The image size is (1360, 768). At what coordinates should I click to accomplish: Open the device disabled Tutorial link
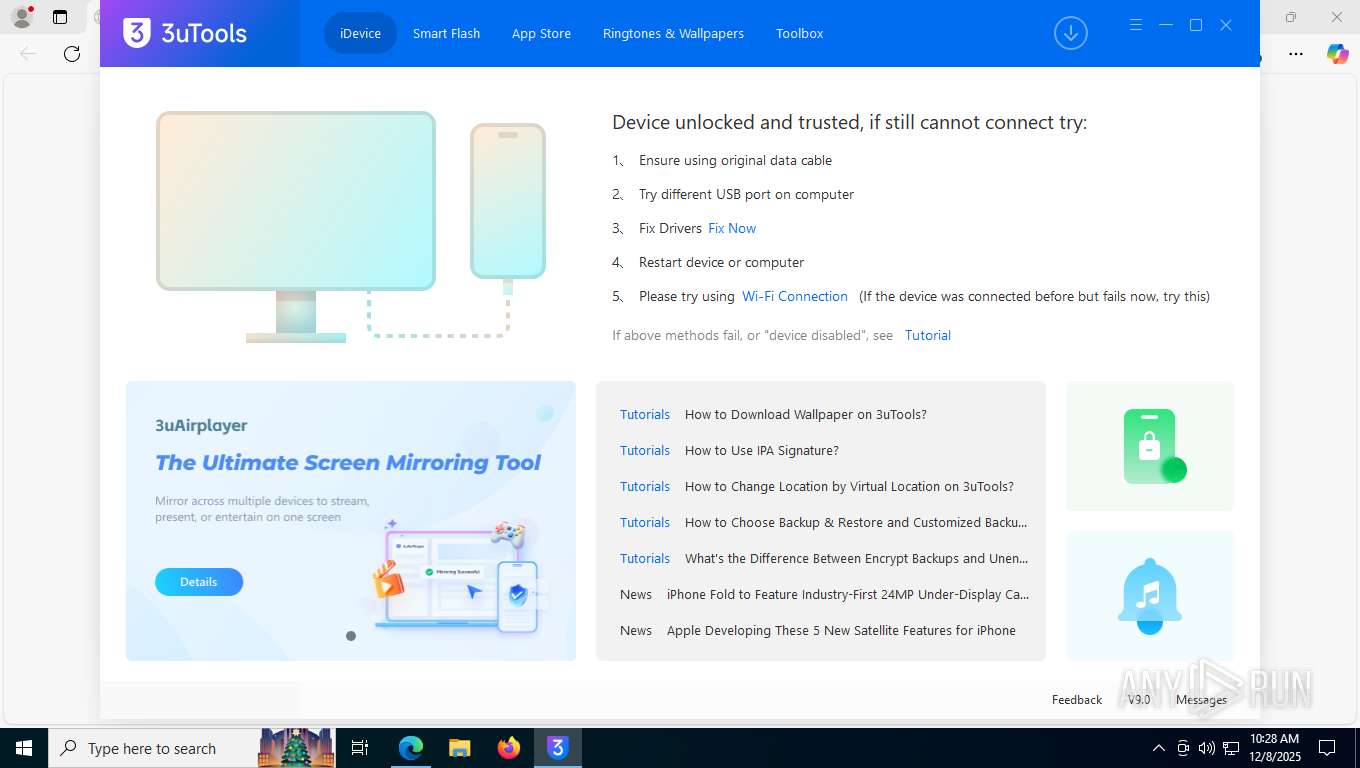[928, 335]
